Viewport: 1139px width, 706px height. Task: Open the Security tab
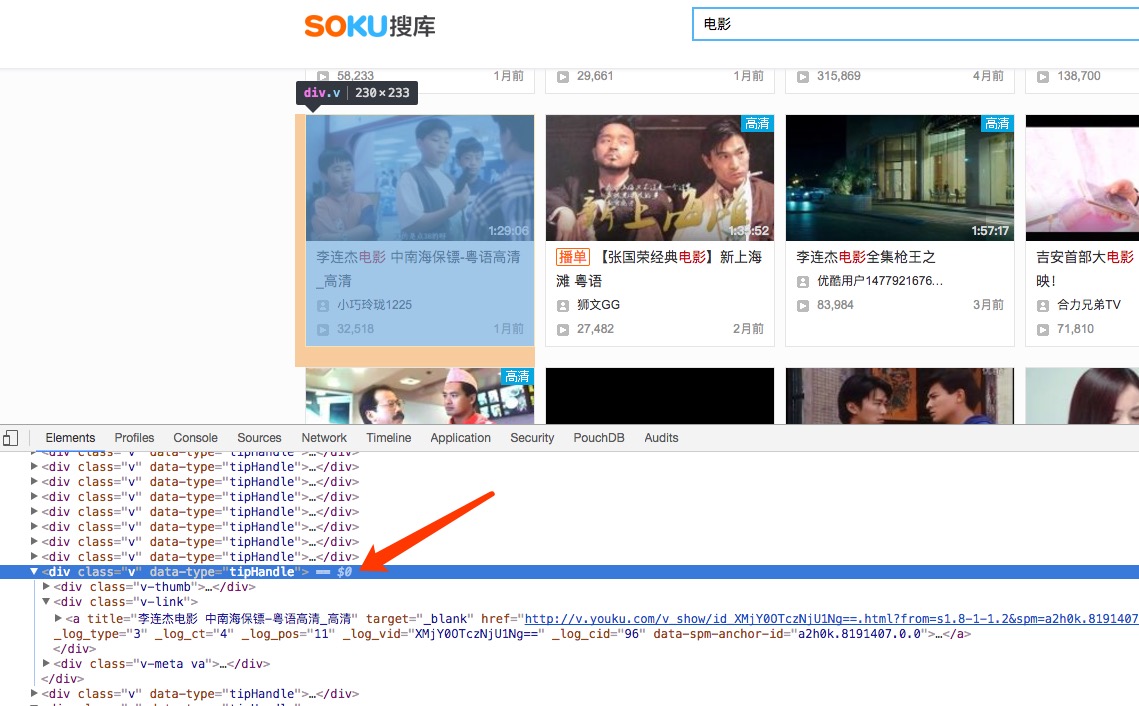pos(532,438)
